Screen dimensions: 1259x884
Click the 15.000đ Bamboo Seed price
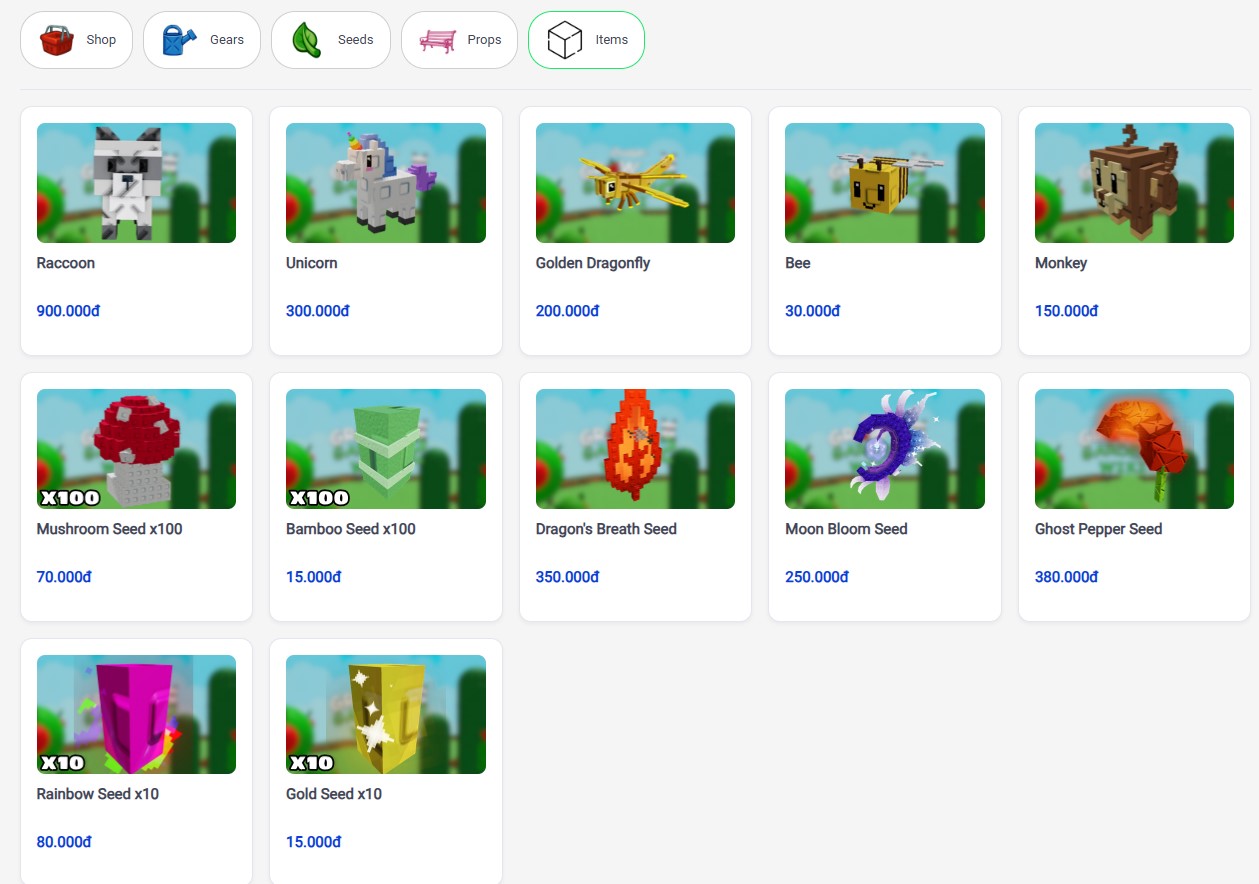pos(314,577)
